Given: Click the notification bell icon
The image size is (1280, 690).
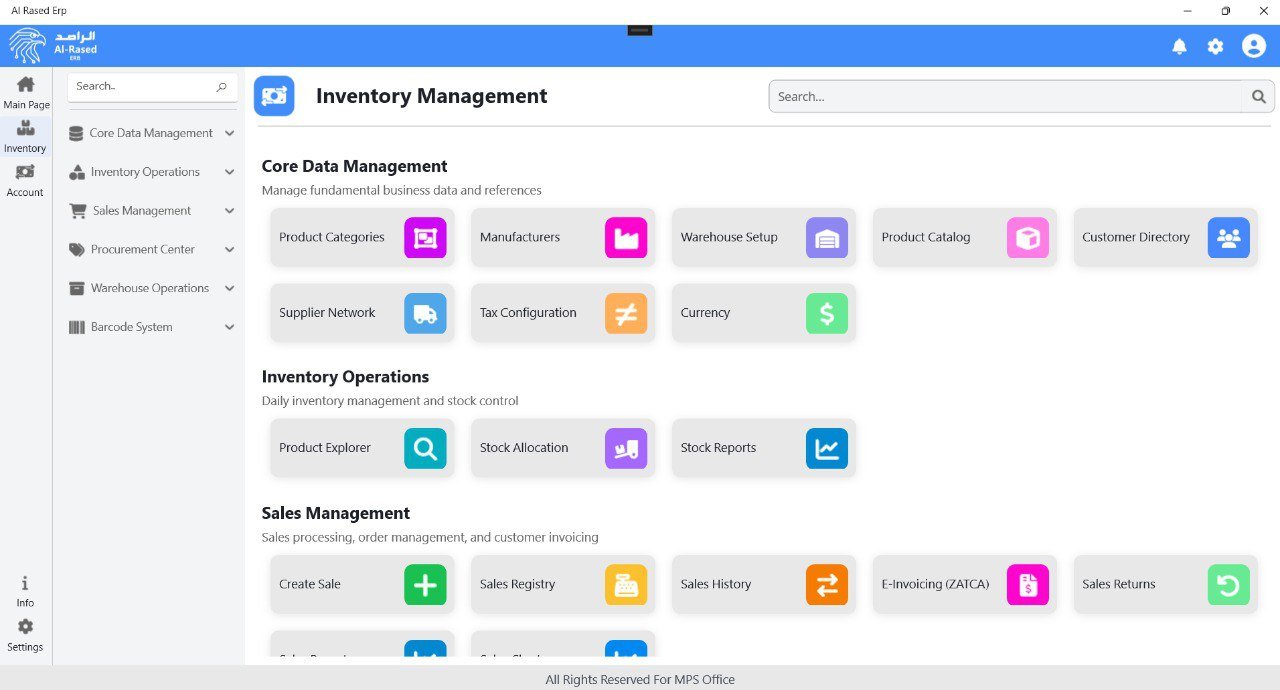Looking at the screenshot, I should pos(1179,46).
